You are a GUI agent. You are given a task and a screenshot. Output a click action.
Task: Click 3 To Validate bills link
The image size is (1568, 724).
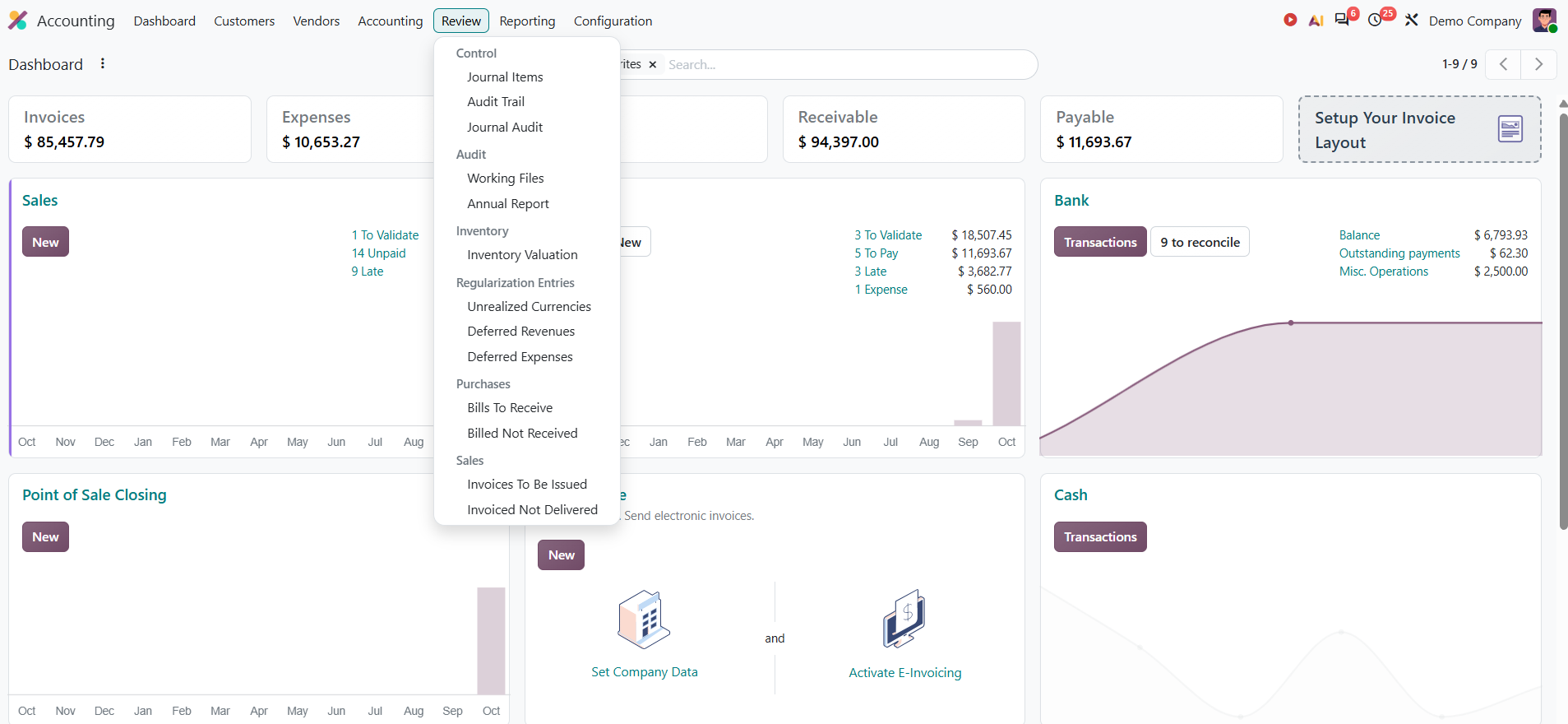click(x=888, y=235)
